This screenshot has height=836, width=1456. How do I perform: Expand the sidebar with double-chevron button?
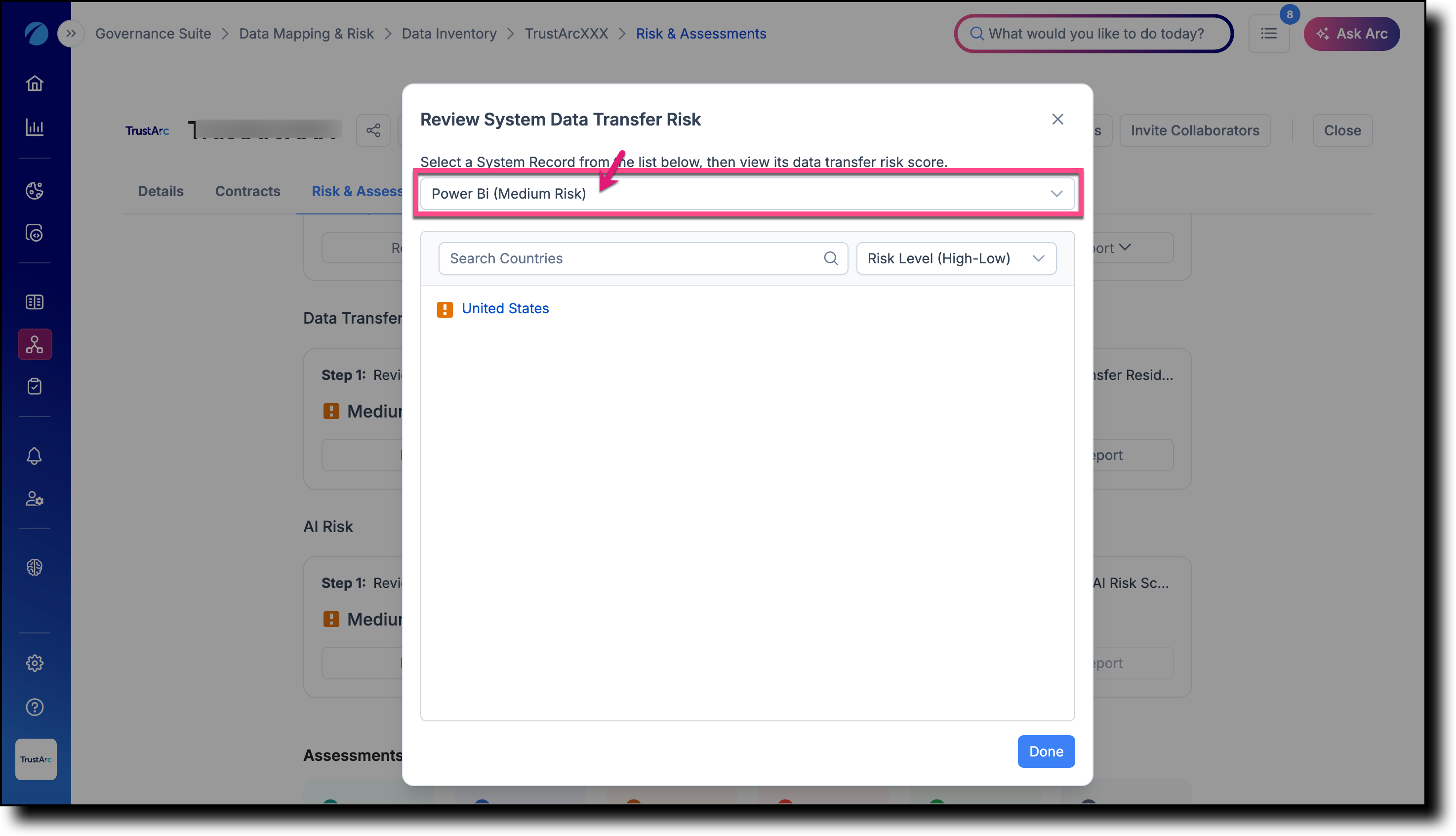point(71,33)
